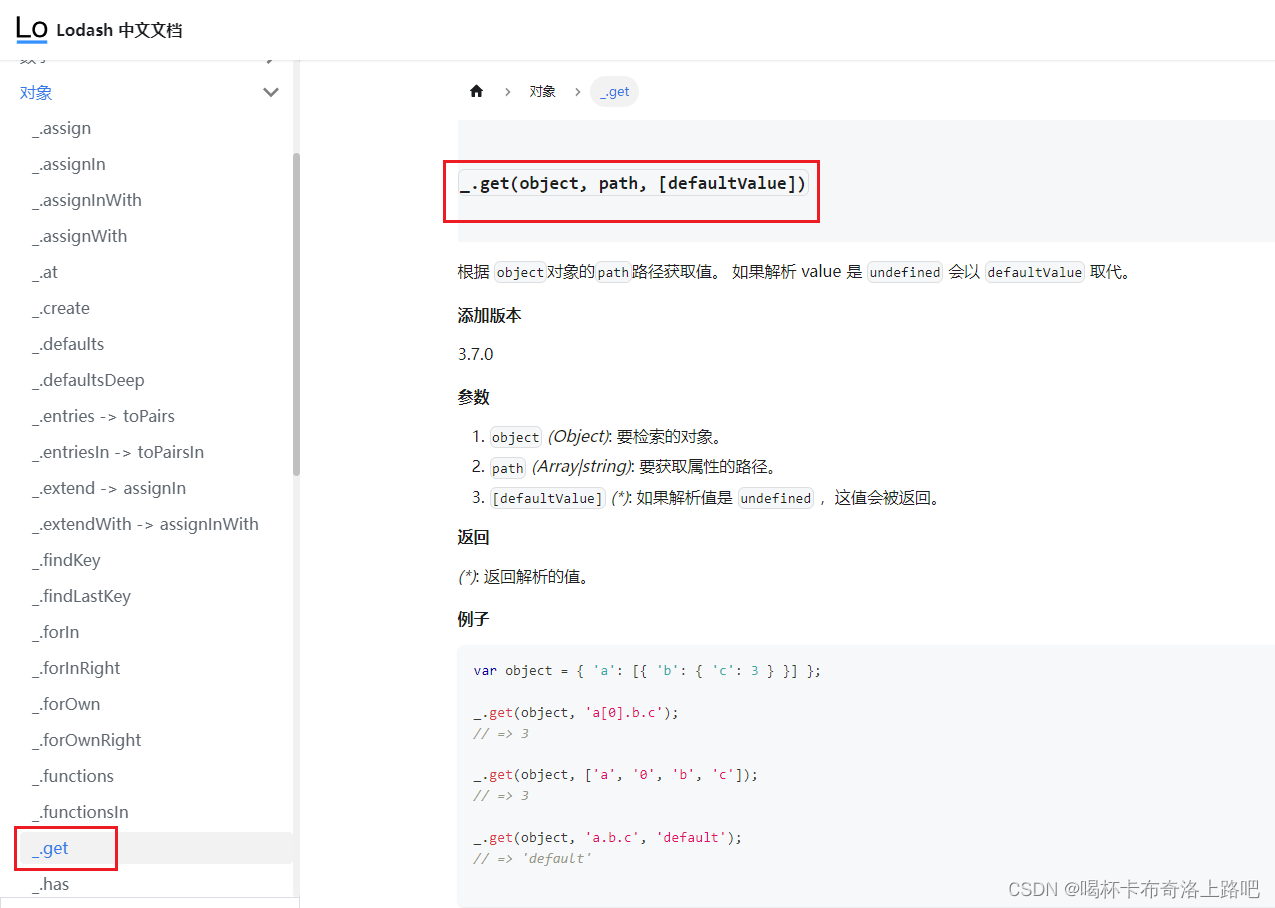
Task: Click the sidebar vertical scrollbar thumb
Action: coord(296,313)
